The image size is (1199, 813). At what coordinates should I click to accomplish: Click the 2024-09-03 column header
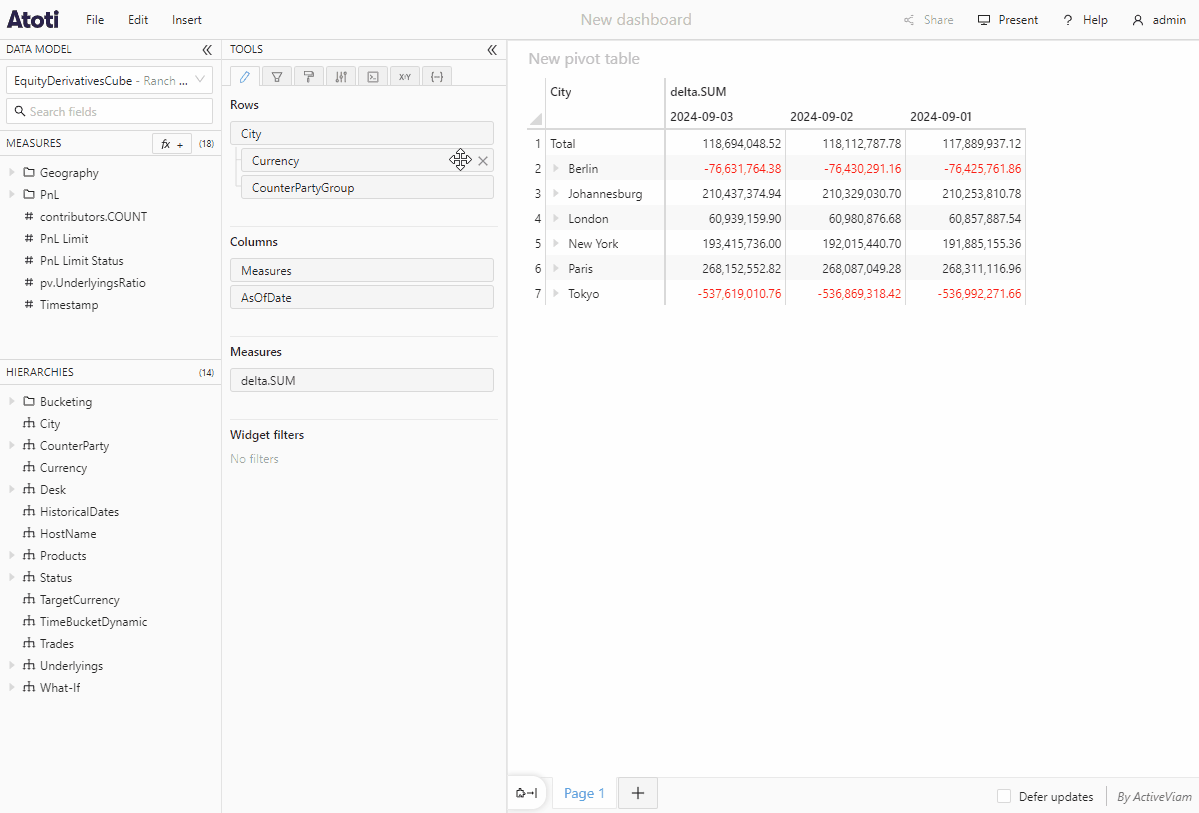coord(701,117)
